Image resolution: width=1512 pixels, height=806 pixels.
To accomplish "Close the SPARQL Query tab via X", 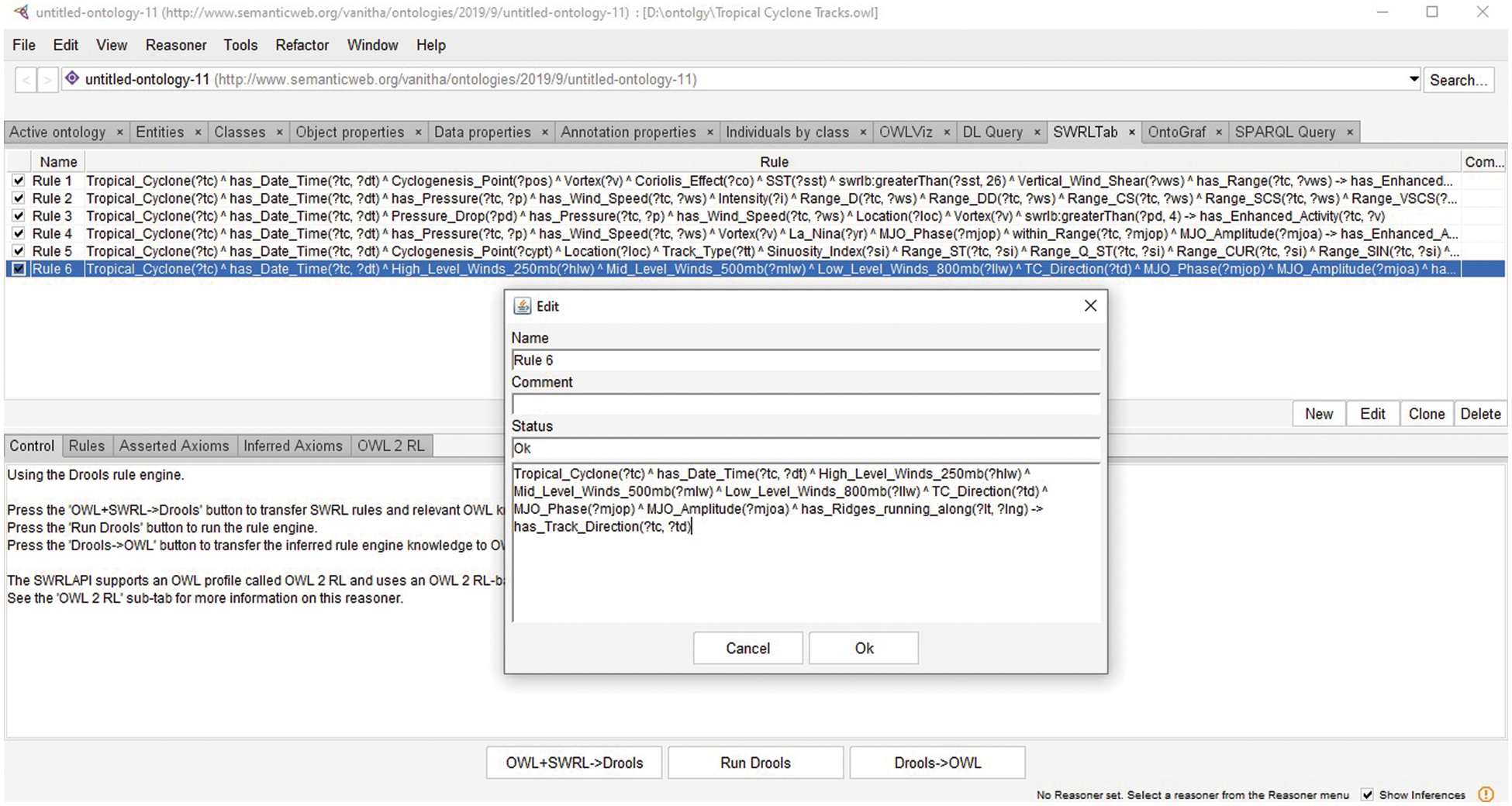I will [1349, 133].
